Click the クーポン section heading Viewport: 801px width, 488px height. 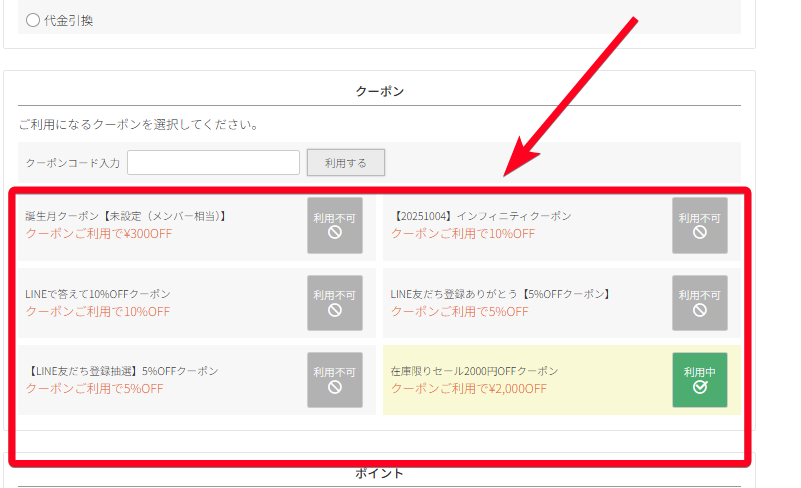click(x=379, y=91)
